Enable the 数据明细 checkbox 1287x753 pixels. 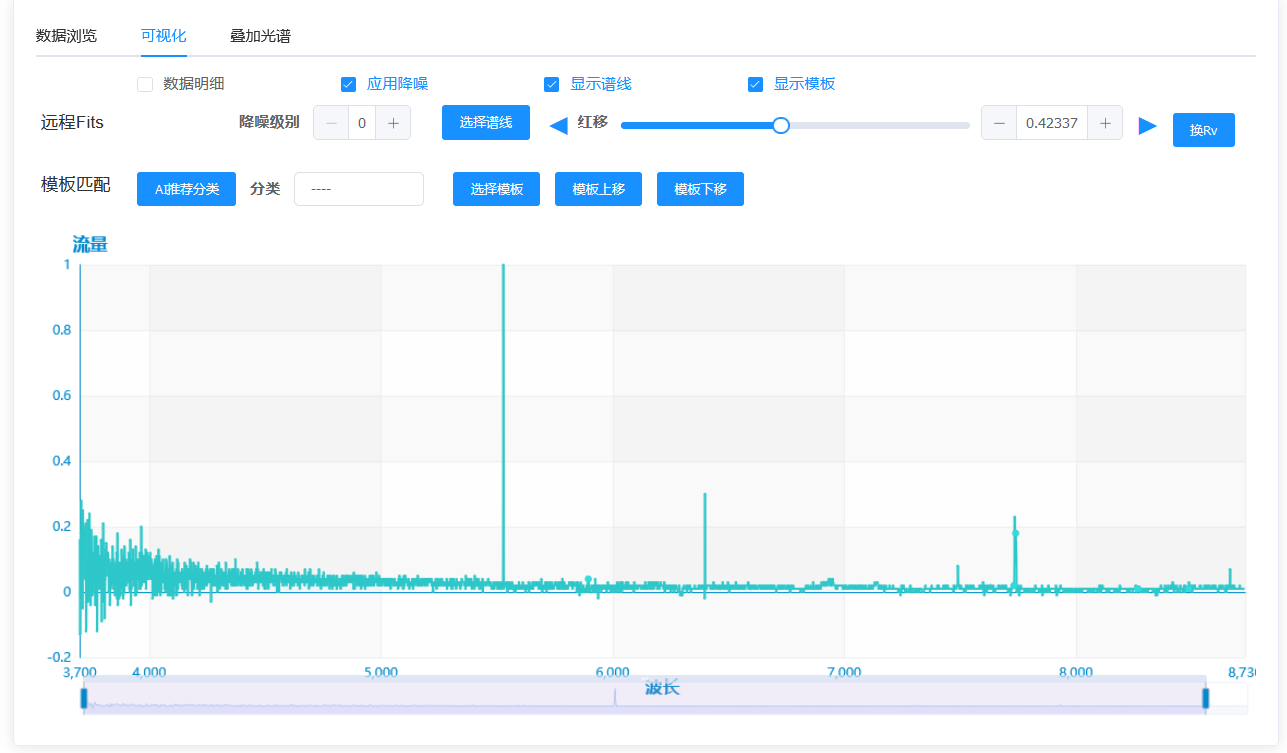tap(145, 84)
